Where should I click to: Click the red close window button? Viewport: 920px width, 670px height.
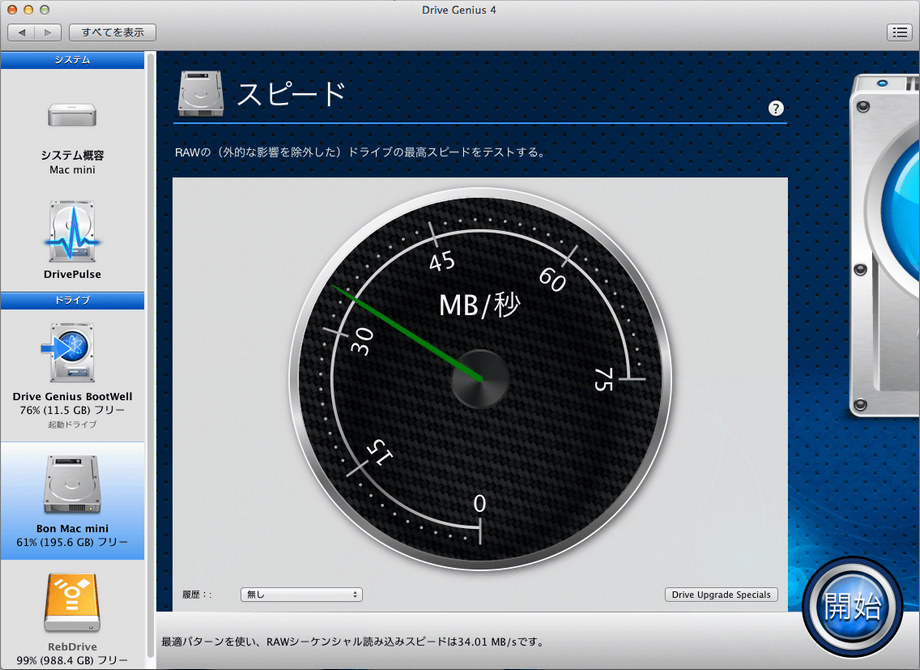(12, 10)
